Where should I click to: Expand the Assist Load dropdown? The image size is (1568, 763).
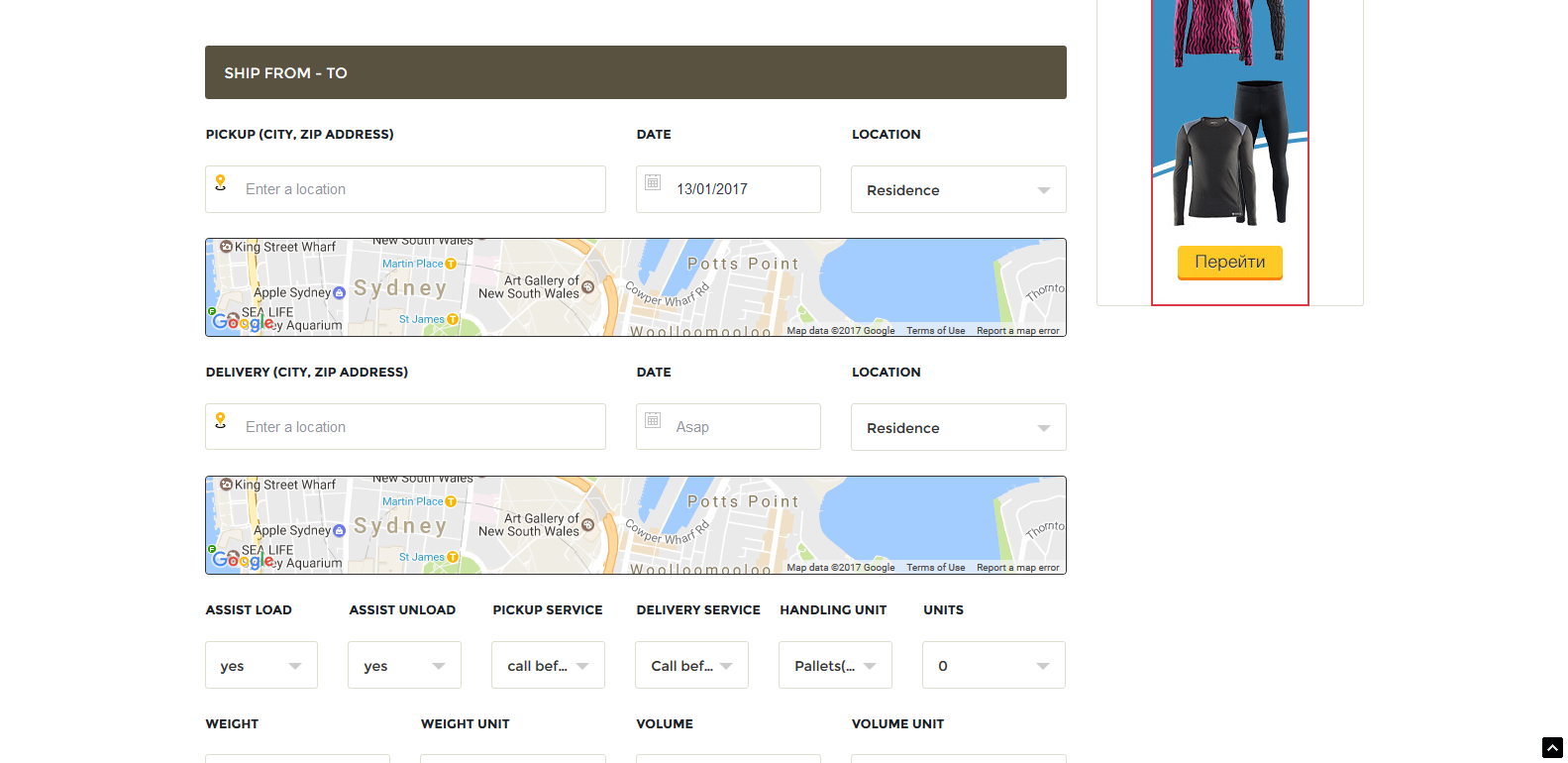tap(261, 665)
